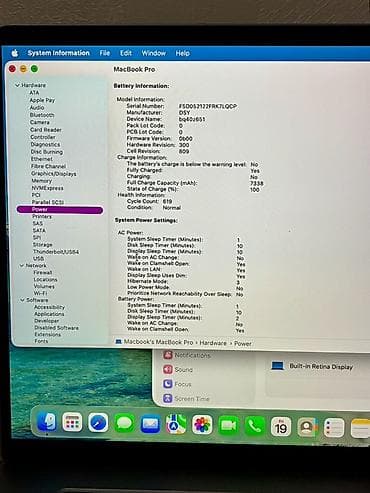The width and height of the screenshot is (370, 493).
Task: Select Printers in the sidebar
Action: (x=42, y=216)
